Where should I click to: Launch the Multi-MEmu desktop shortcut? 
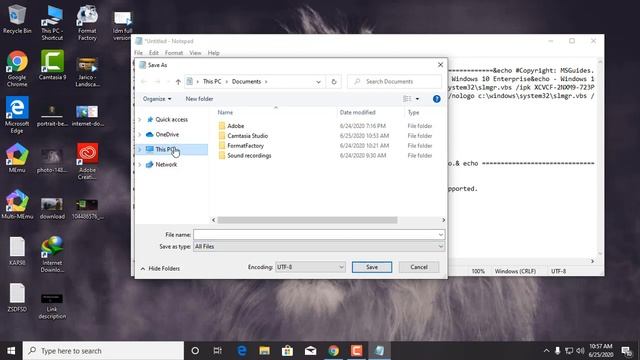pyautogui.click(x=17, y=204)
